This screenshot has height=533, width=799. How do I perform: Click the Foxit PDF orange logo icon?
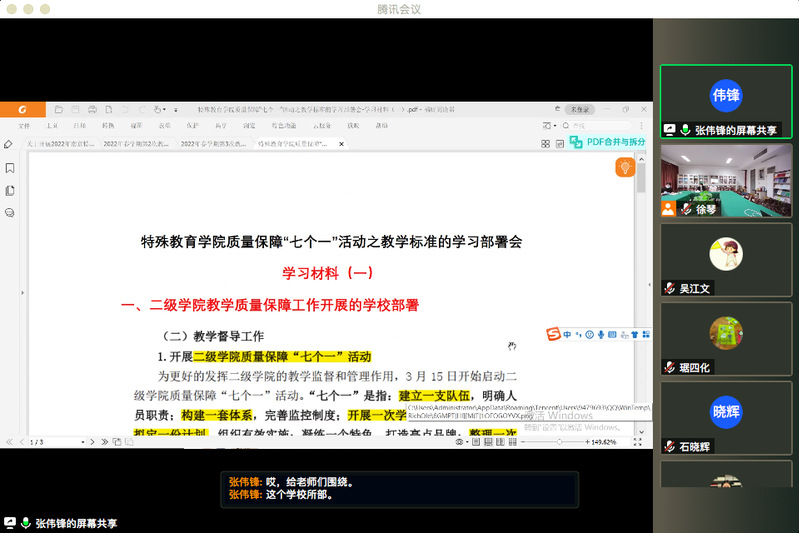[22, 108]
